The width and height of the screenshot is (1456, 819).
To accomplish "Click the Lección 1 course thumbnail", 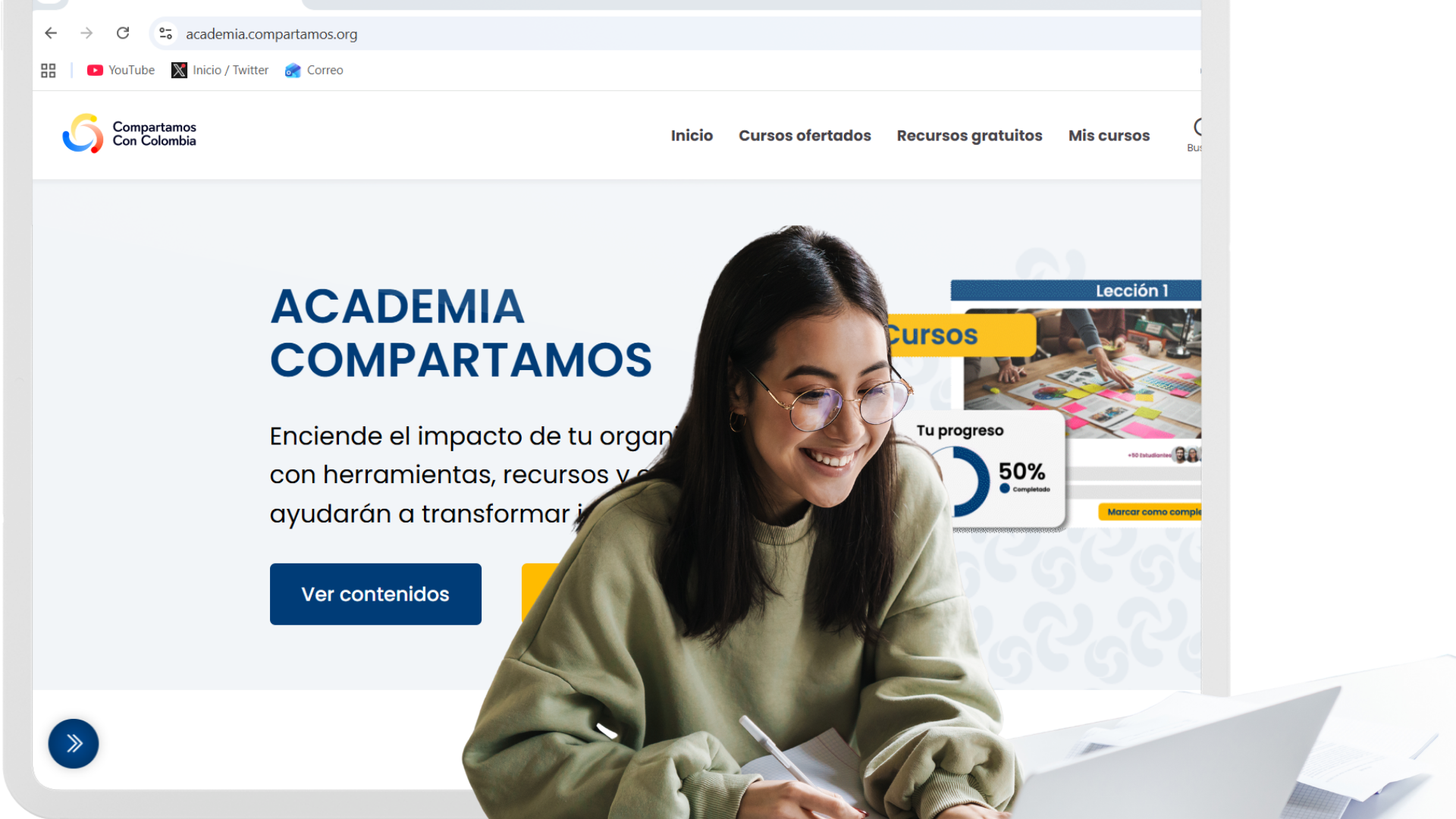I will [1082, 373].
